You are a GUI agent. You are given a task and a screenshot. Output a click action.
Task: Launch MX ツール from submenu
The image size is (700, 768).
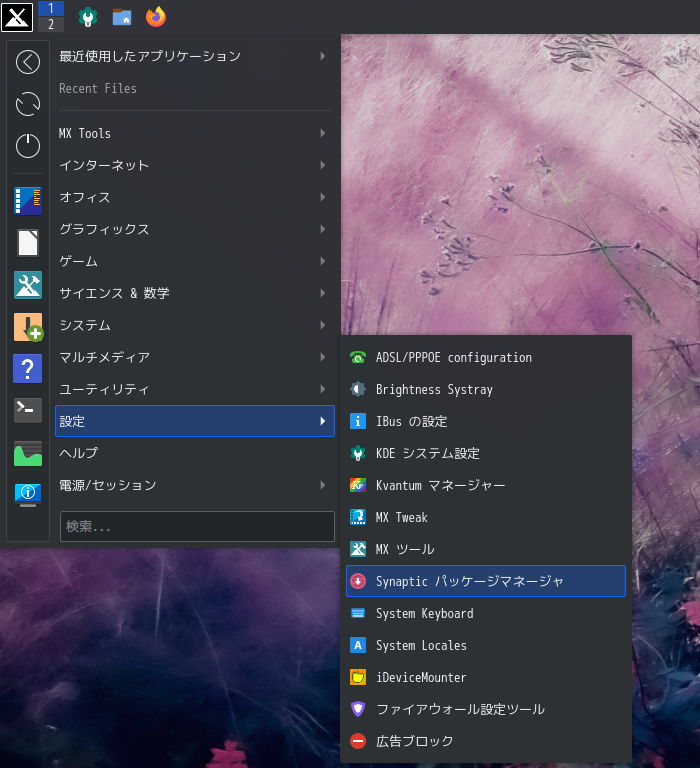[486, 550]
